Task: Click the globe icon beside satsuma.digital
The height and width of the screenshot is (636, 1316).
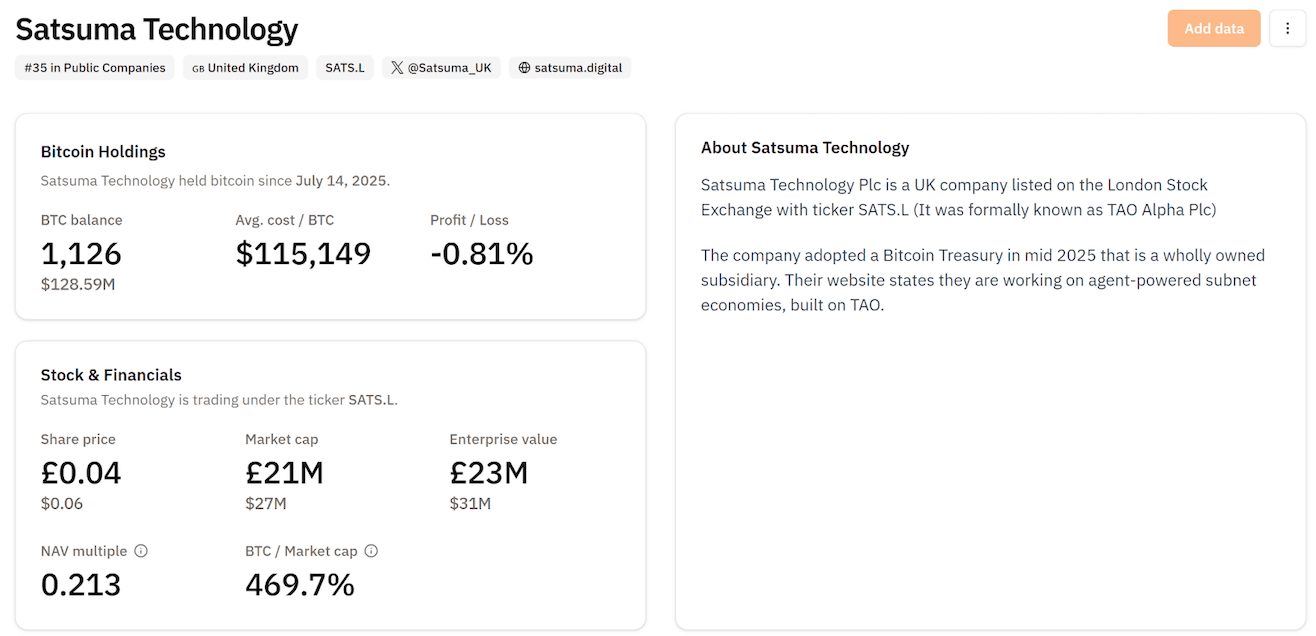Action: tap(524, 68)
